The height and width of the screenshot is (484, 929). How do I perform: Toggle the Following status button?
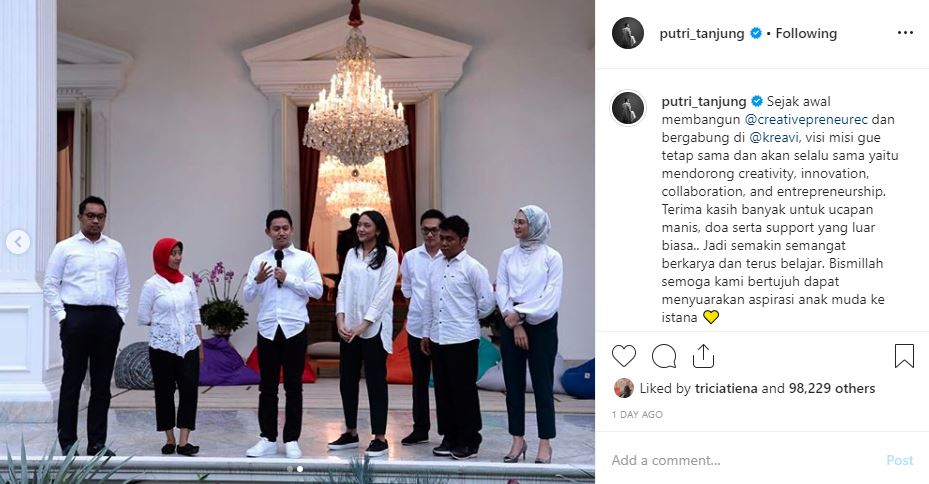coord(806,33)
